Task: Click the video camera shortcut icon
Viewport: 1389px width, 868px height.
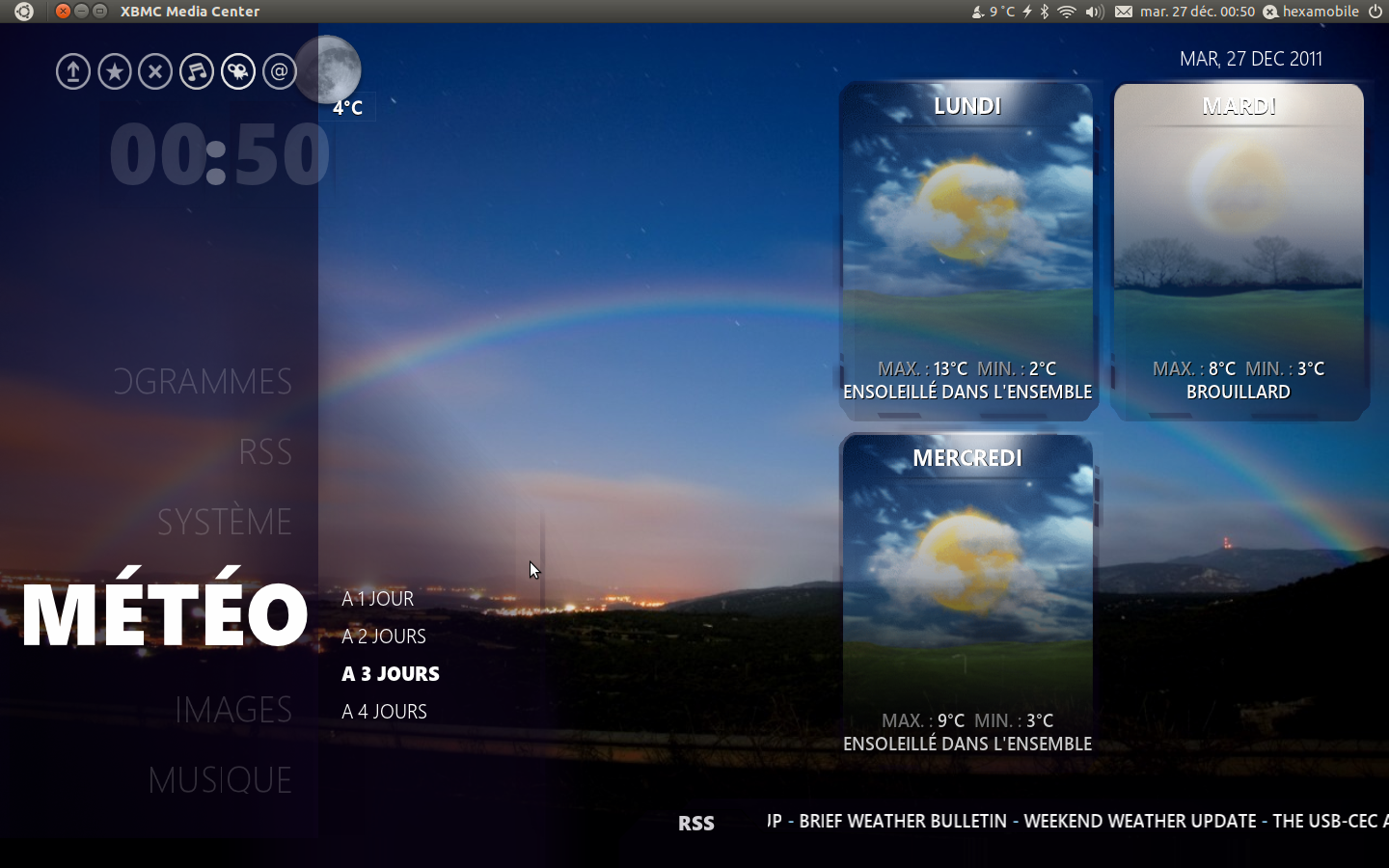Action: click(x=238, y=71)
